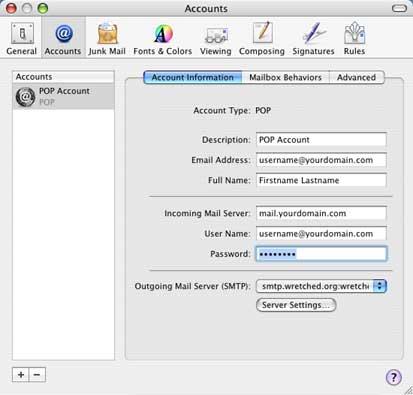The width and height of the screenshot is (413, 395).
Task: Click into the Description field
Action: (x=321, y=140)
